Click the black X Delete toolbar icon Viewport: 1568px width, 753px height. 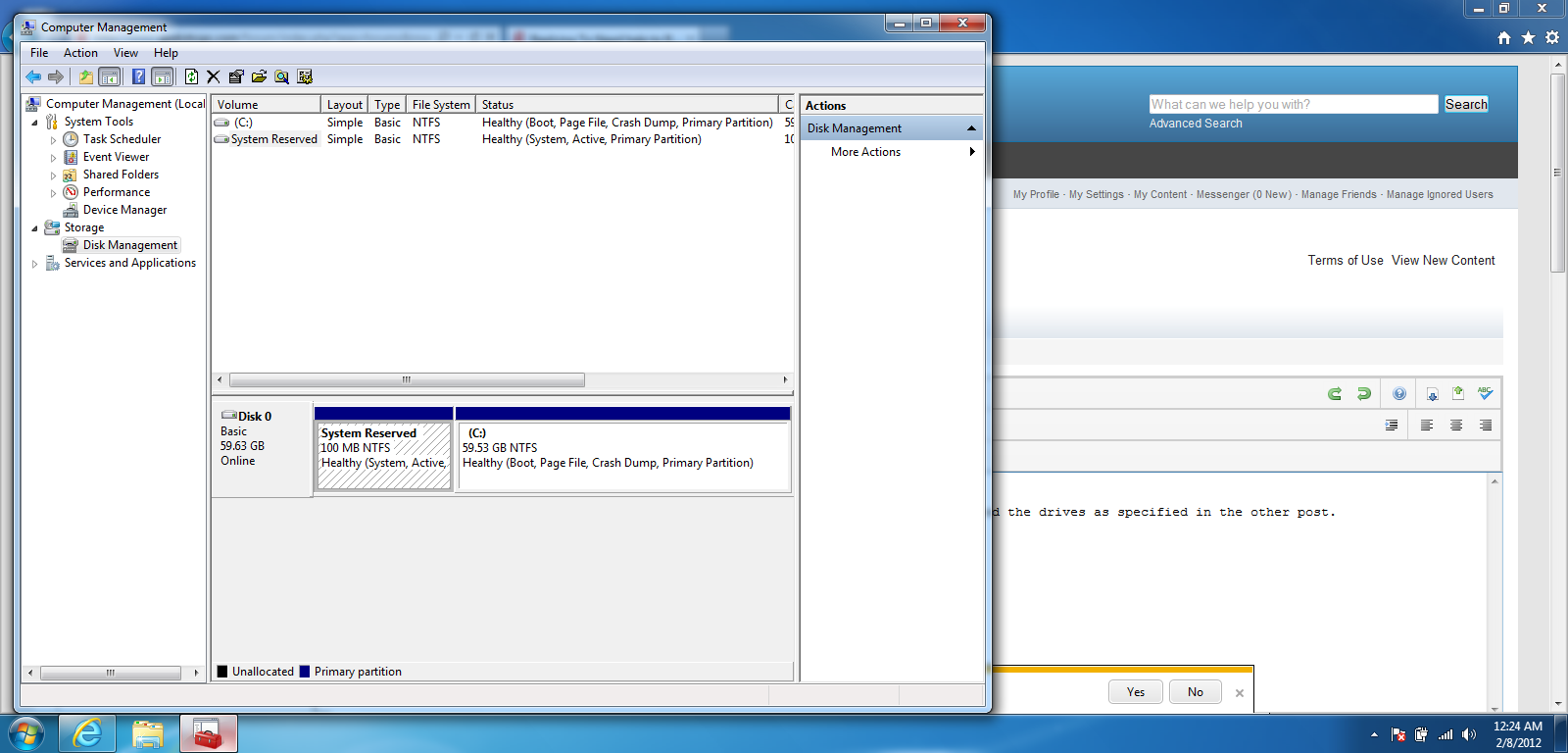tap(213, 76)
